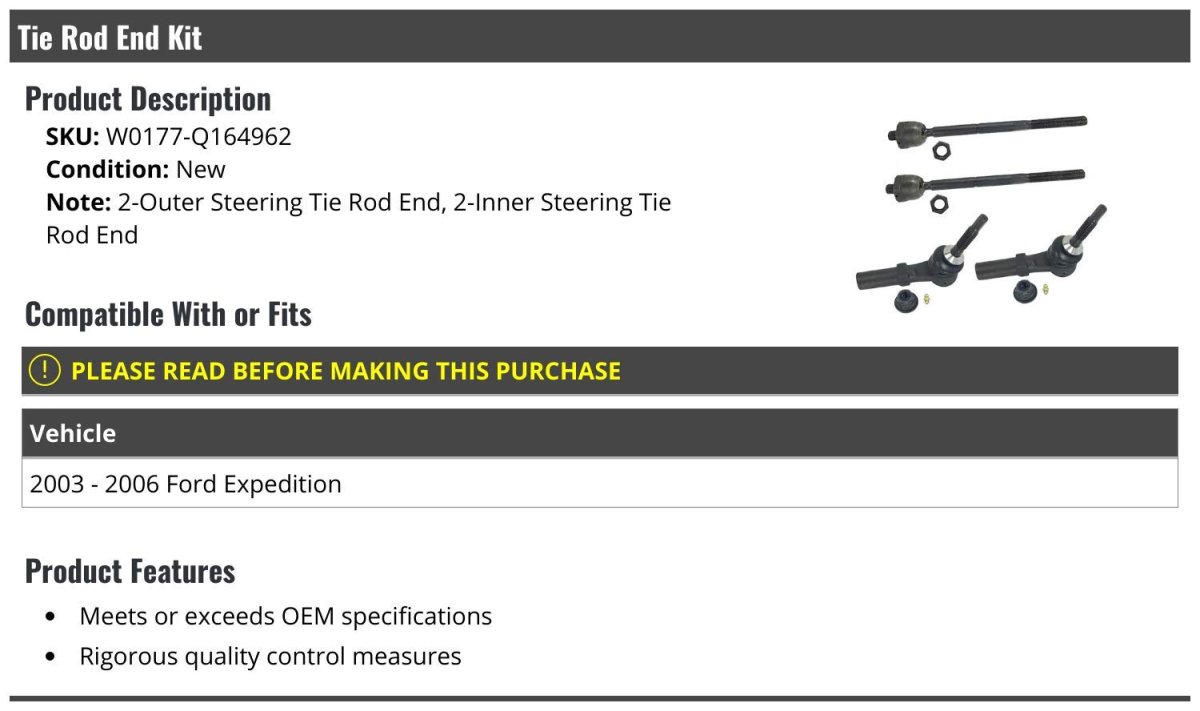Image resolution: width=1200 pixels, height=711 pixels.
Task: Select the PLEASE READ BEFORE MAKING THIS PURCHASE banner
Action: [x=600, y=371]
